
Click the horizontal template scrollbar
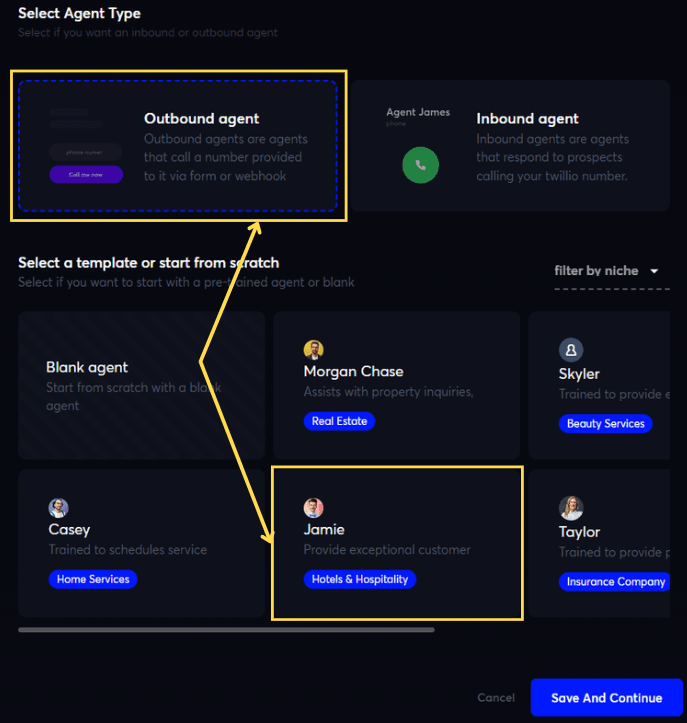(226, 630)
